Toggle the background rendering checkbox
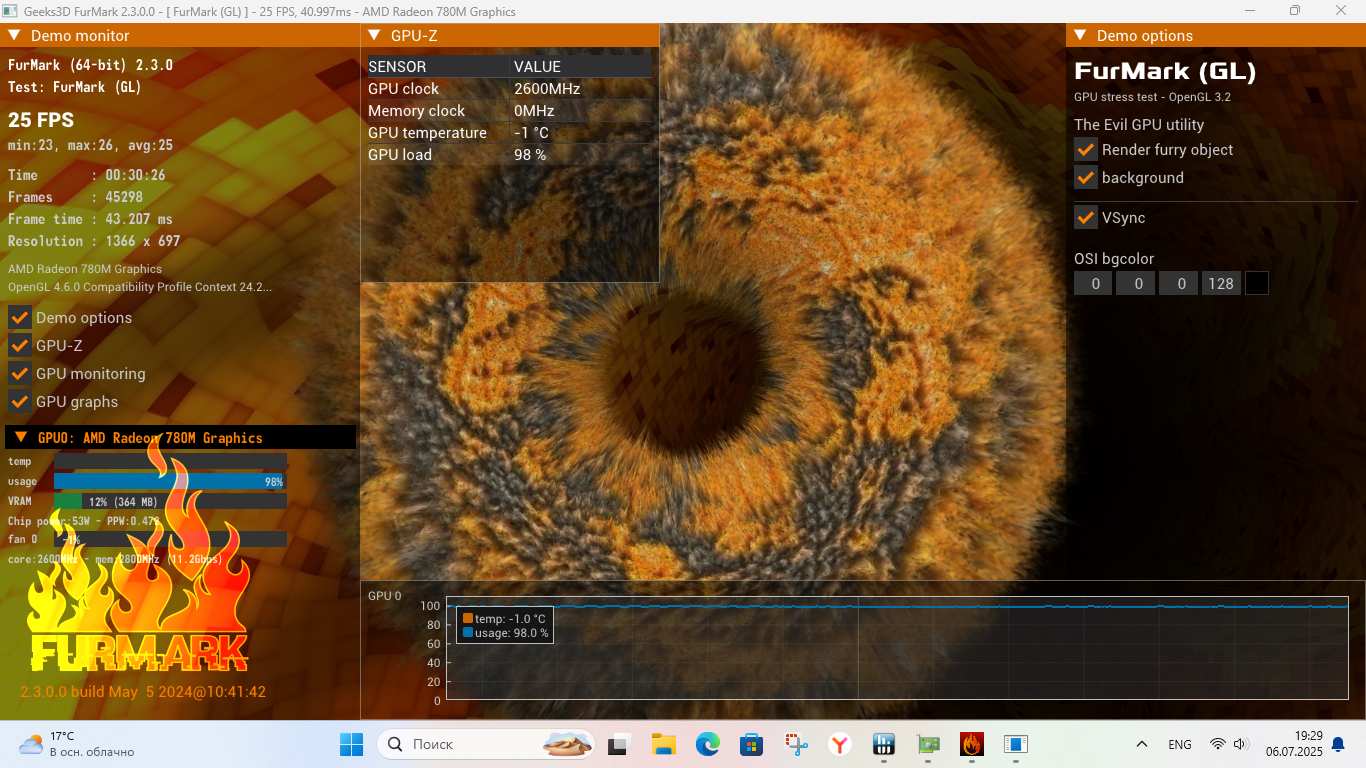This screenshot has width=1366, height=768. click(1086, 177)
